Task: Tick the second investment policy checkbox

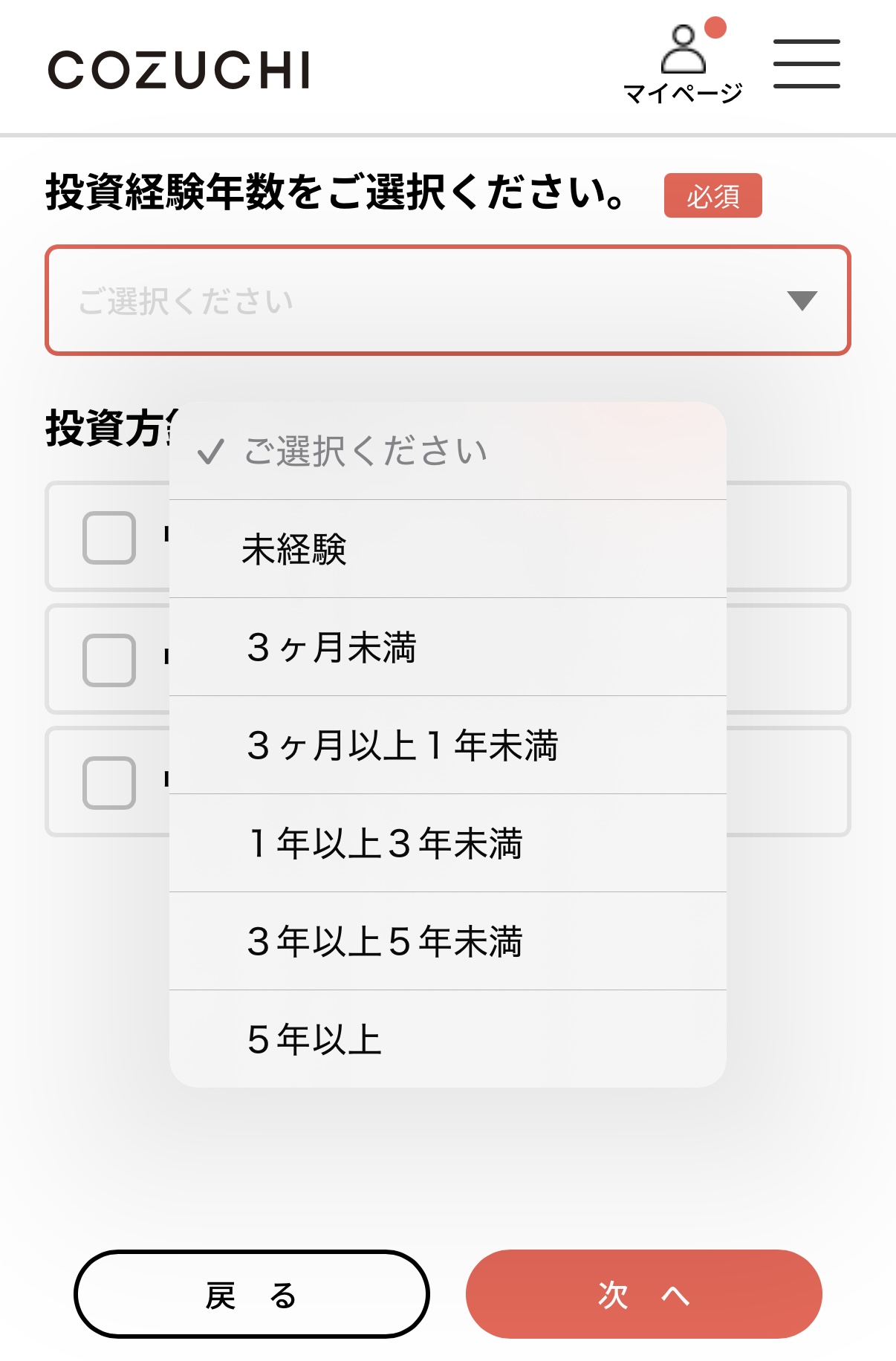Action: (x=109, y=660)
